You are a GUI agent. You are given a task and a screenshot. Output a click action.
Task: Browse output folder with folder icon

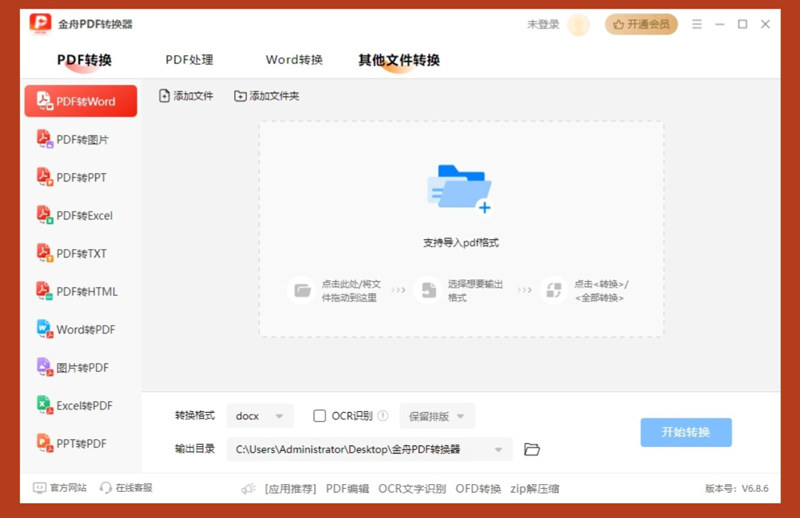tap(532, 449)
